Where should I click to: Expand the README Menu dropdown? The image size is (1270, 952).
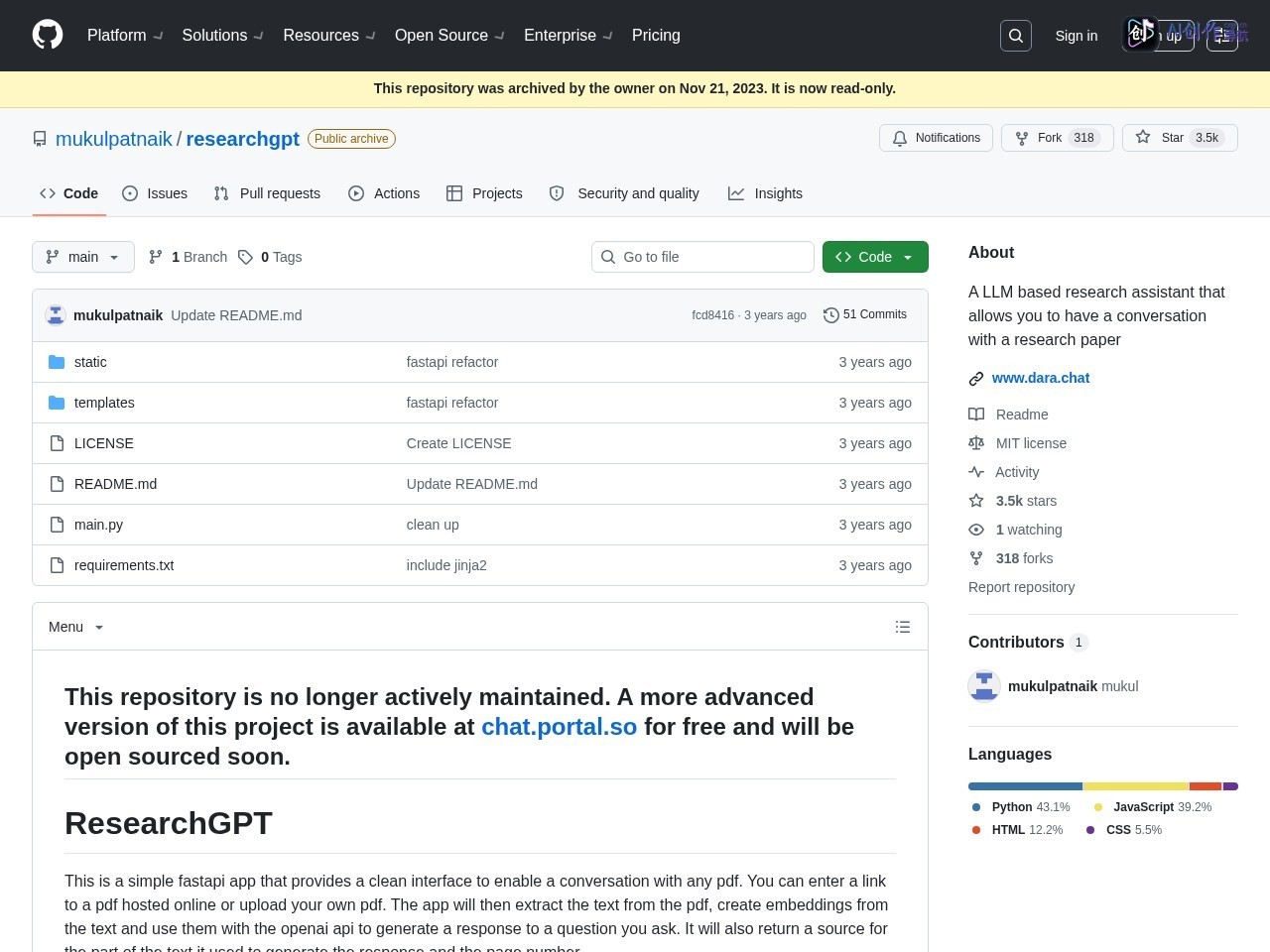[76, 627]
